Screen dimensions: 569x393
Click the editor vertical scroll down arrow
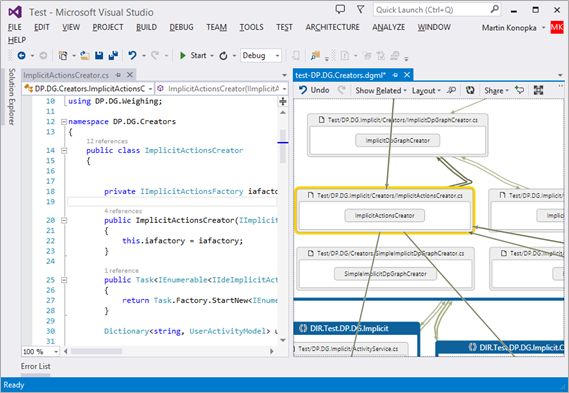point(283,340)
